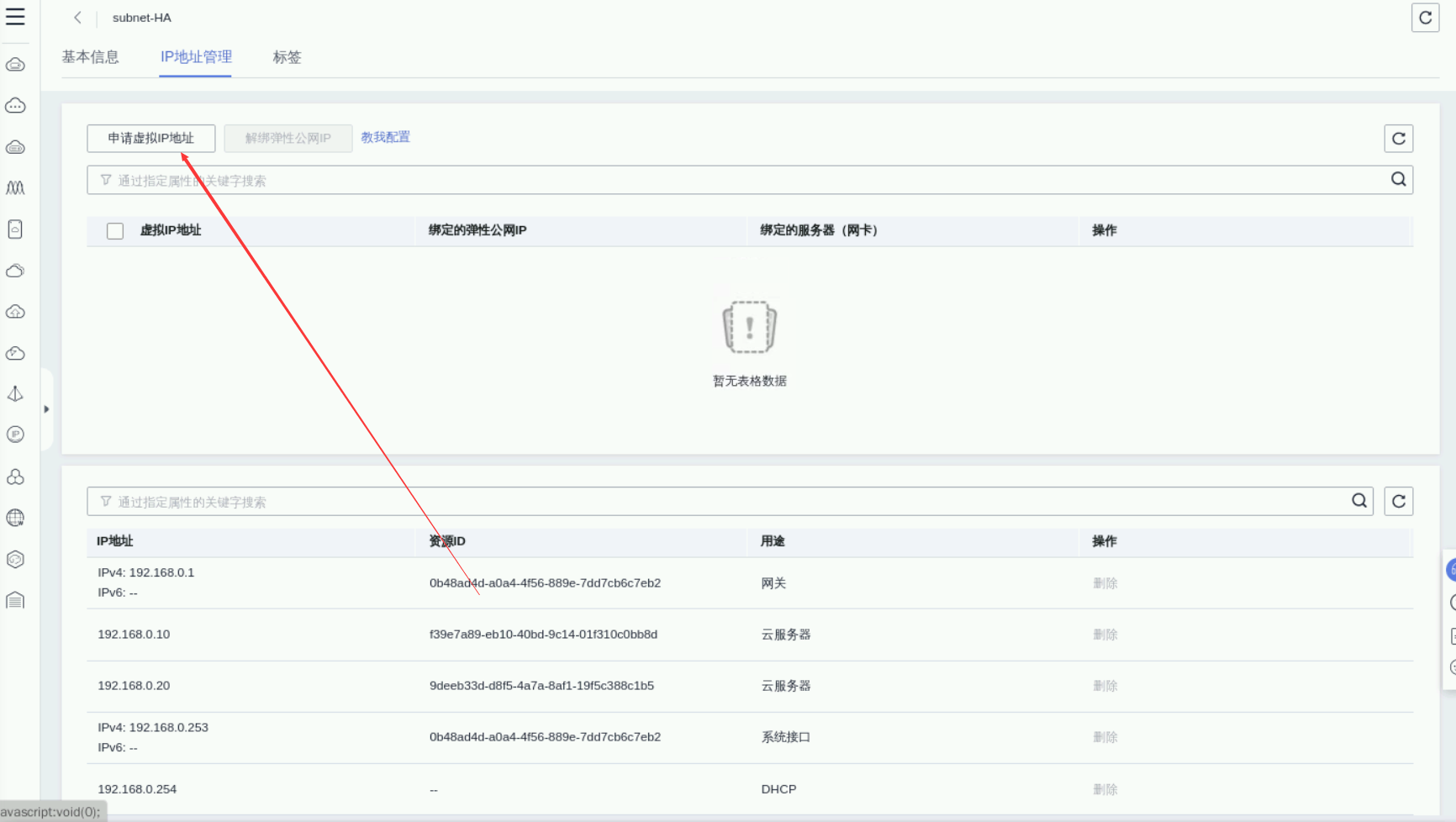The width and height of the screenshot is (1456, 822).
Task: Select the 192.168.0.10 address cell
Action: 134,635
